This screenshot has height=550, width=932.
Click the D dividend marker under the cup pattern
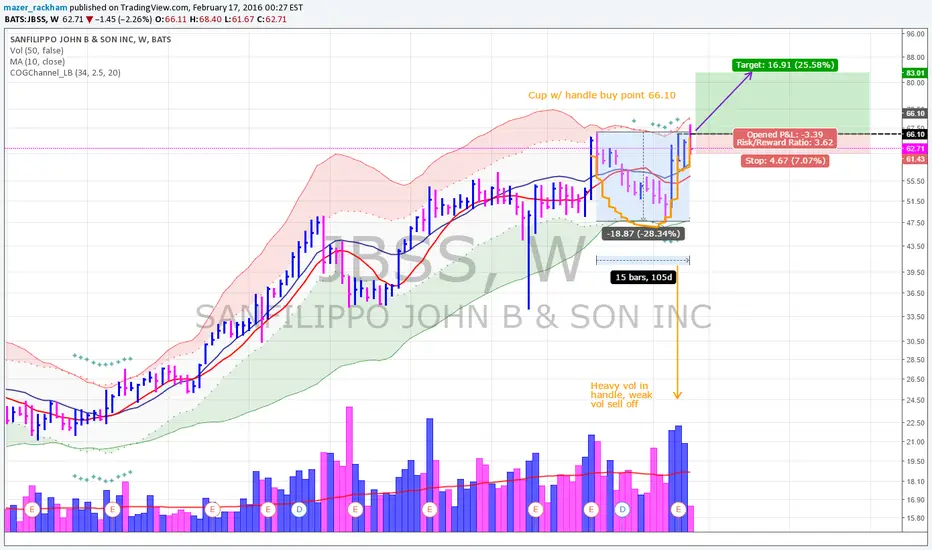point(622,510)
